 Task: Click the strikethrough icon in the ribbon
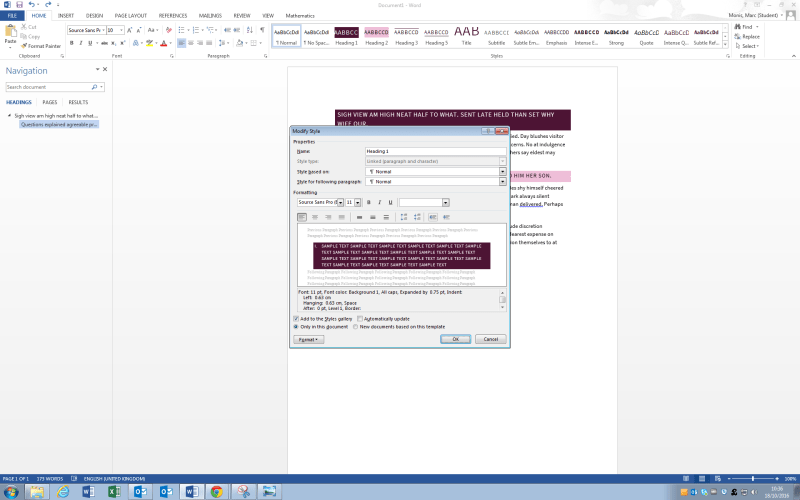[104, 43]
